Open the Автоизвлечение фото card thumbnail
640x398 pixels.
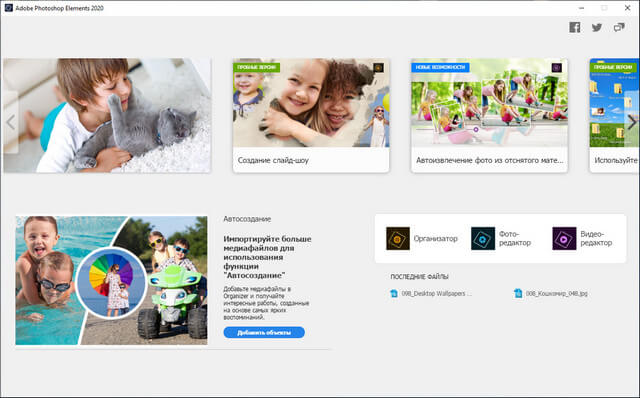(489, 103)
